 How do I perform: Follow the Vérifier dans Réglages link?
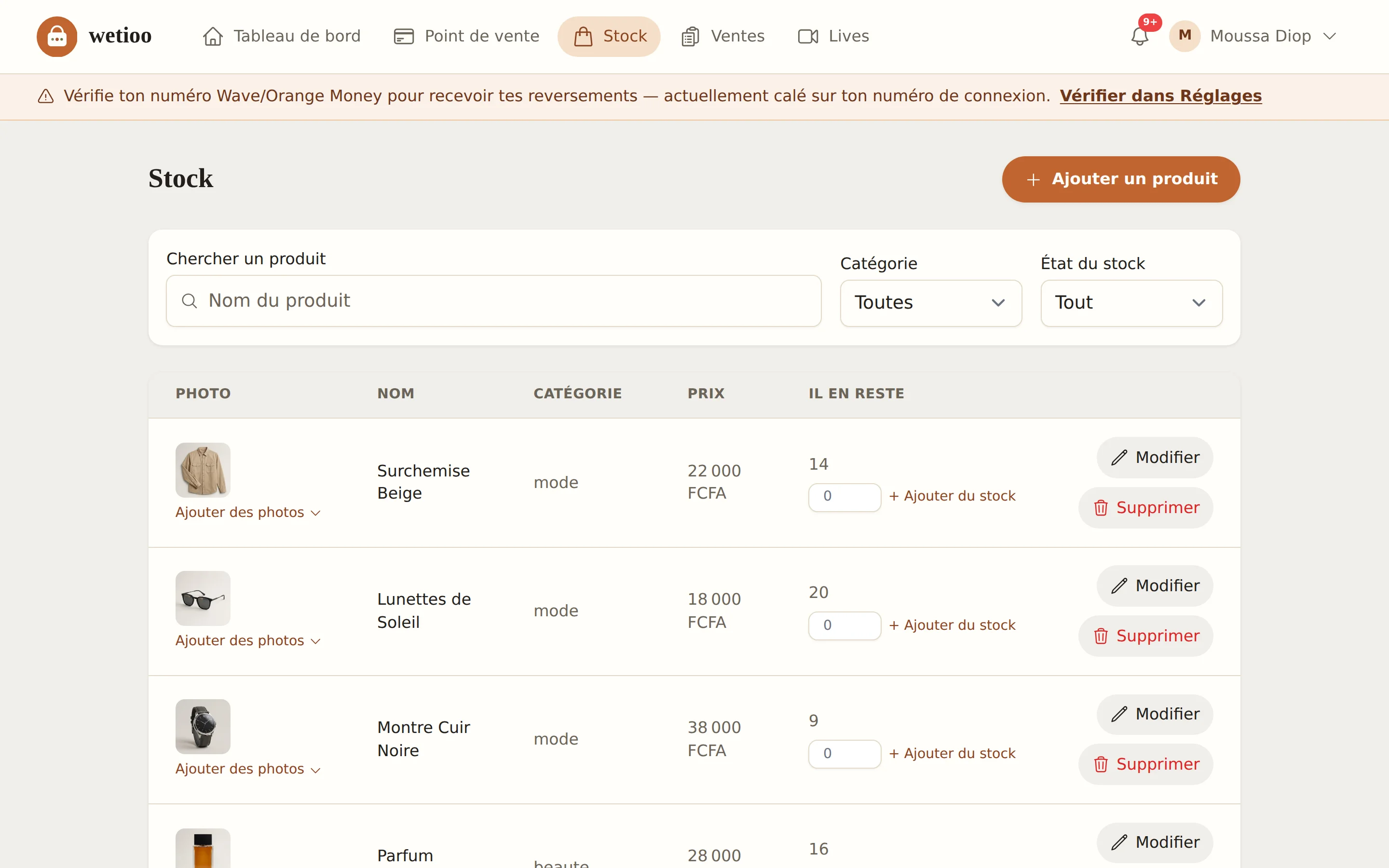click(x=1160, y=96)
